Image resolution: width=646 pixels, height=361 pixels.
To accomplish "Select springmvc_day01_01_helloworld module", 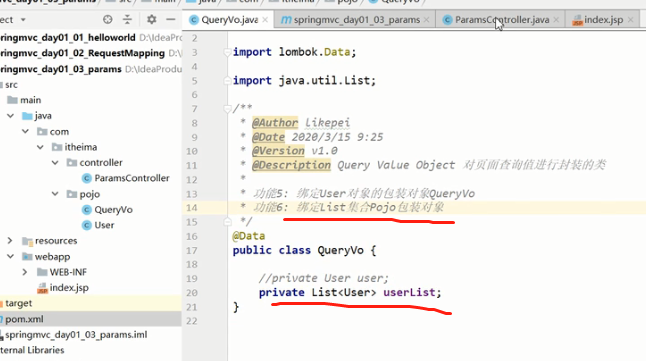I will point(68,38).
